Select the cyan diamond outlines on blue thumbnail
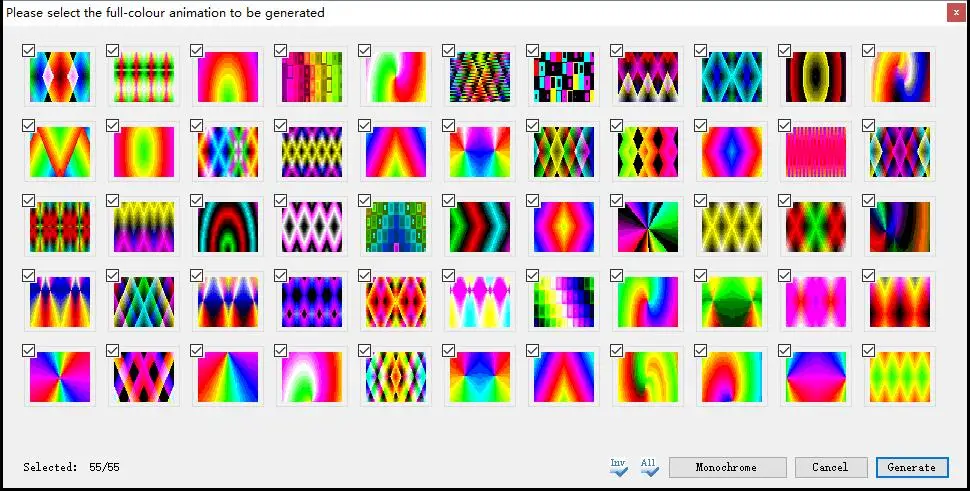 pos(732,77)
